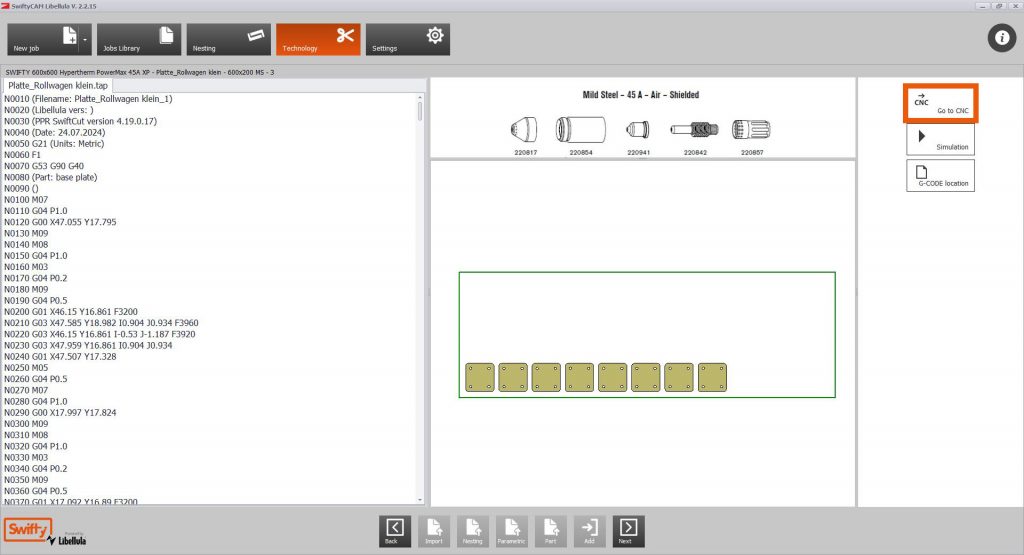Click the G-code panel vertical scrollbar

click(419, 300)
